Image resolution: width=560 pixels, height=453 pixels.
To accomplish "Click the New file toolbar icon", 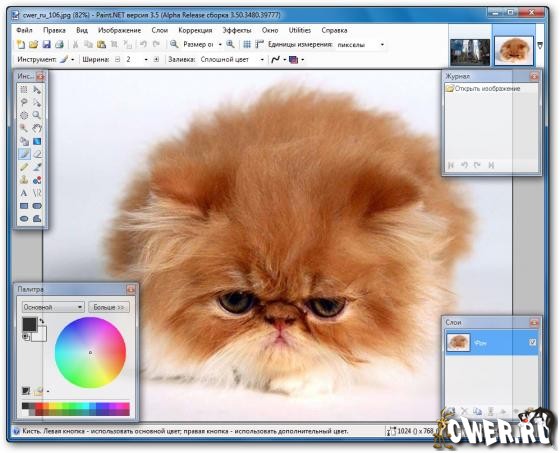I will pyautogui.click(x=21, y=44).
